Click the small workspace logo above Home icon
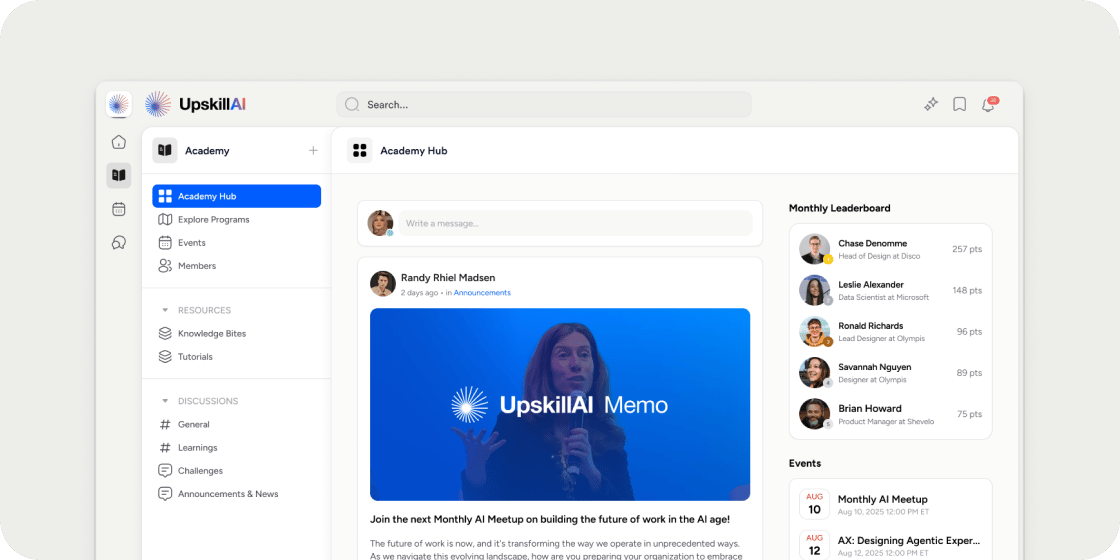 (119, 104)
